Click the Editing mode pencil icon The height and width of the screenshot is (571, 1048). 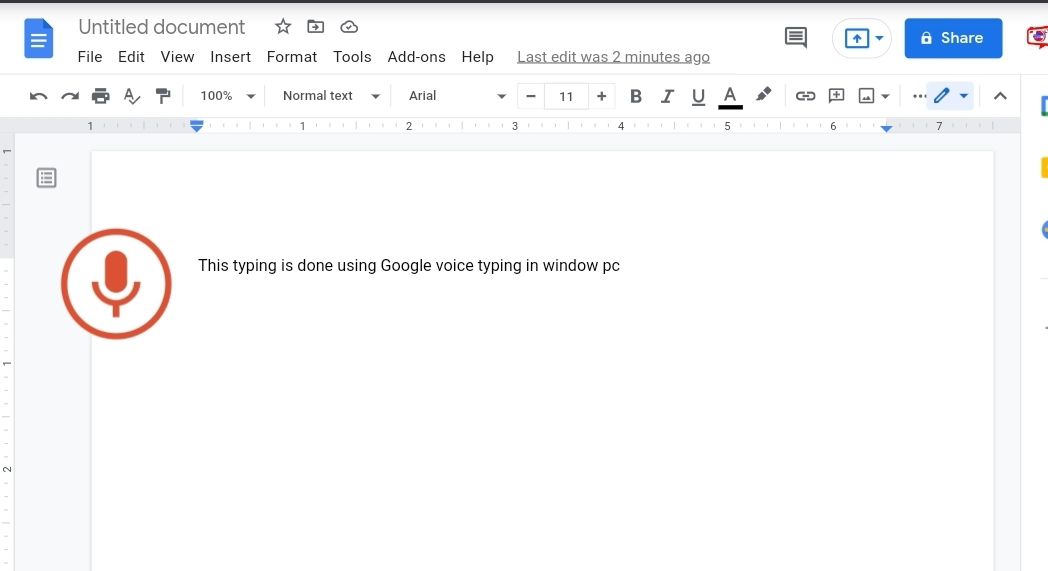coord(942,96)
